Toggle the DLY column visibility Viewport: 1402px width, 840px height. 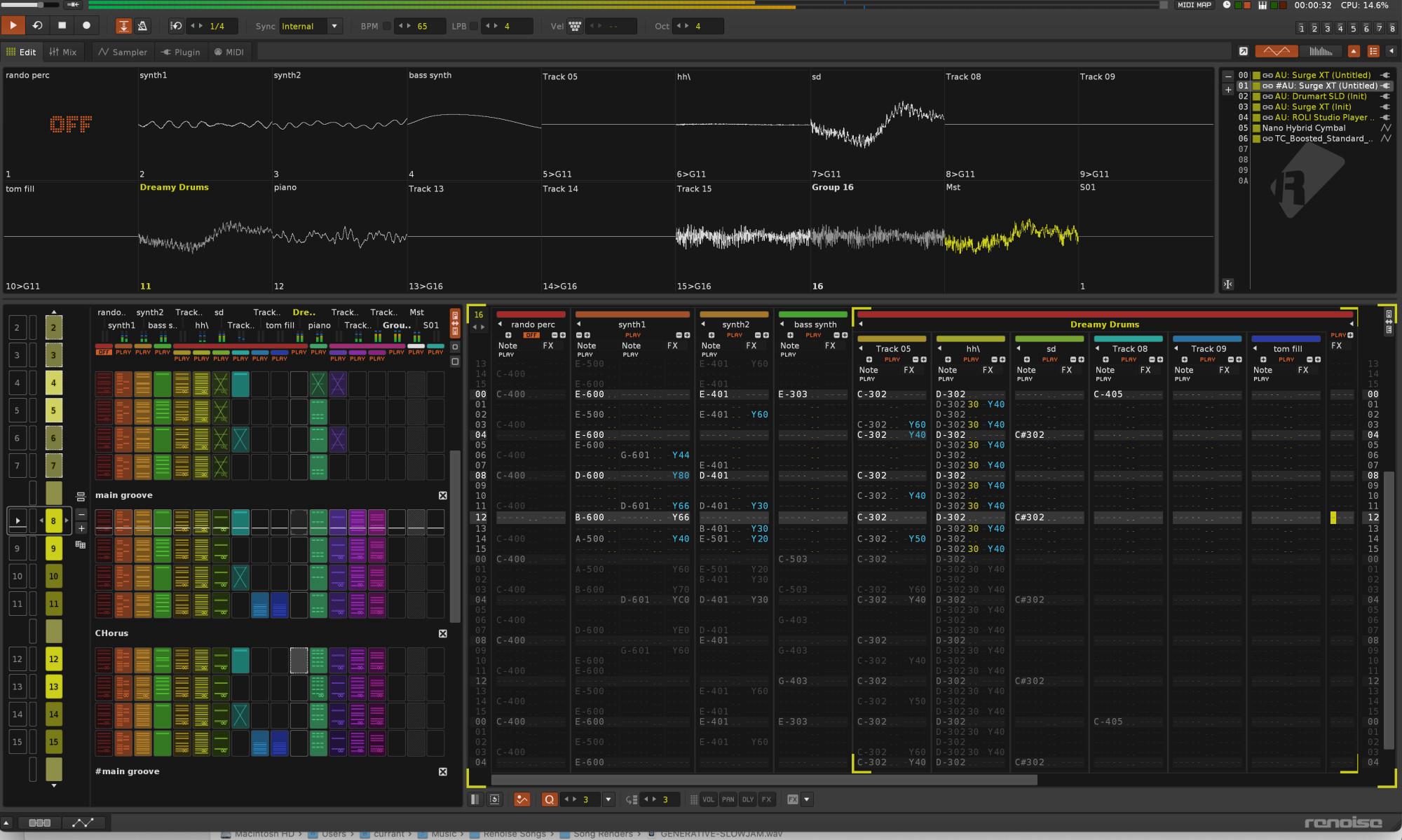point(748,799)
